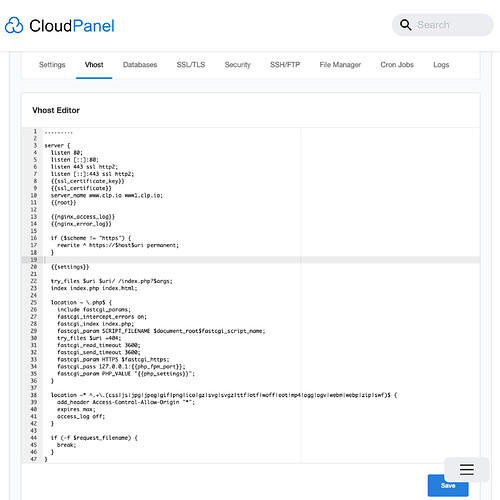
Task: Click line number 19 in the gutter
Action: [34, 260]
